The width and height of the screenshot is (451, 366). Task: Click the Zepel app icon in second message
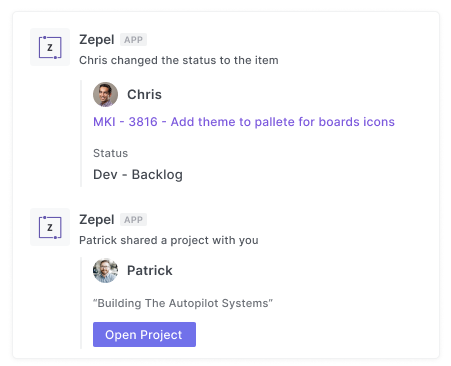click(50, 227)
